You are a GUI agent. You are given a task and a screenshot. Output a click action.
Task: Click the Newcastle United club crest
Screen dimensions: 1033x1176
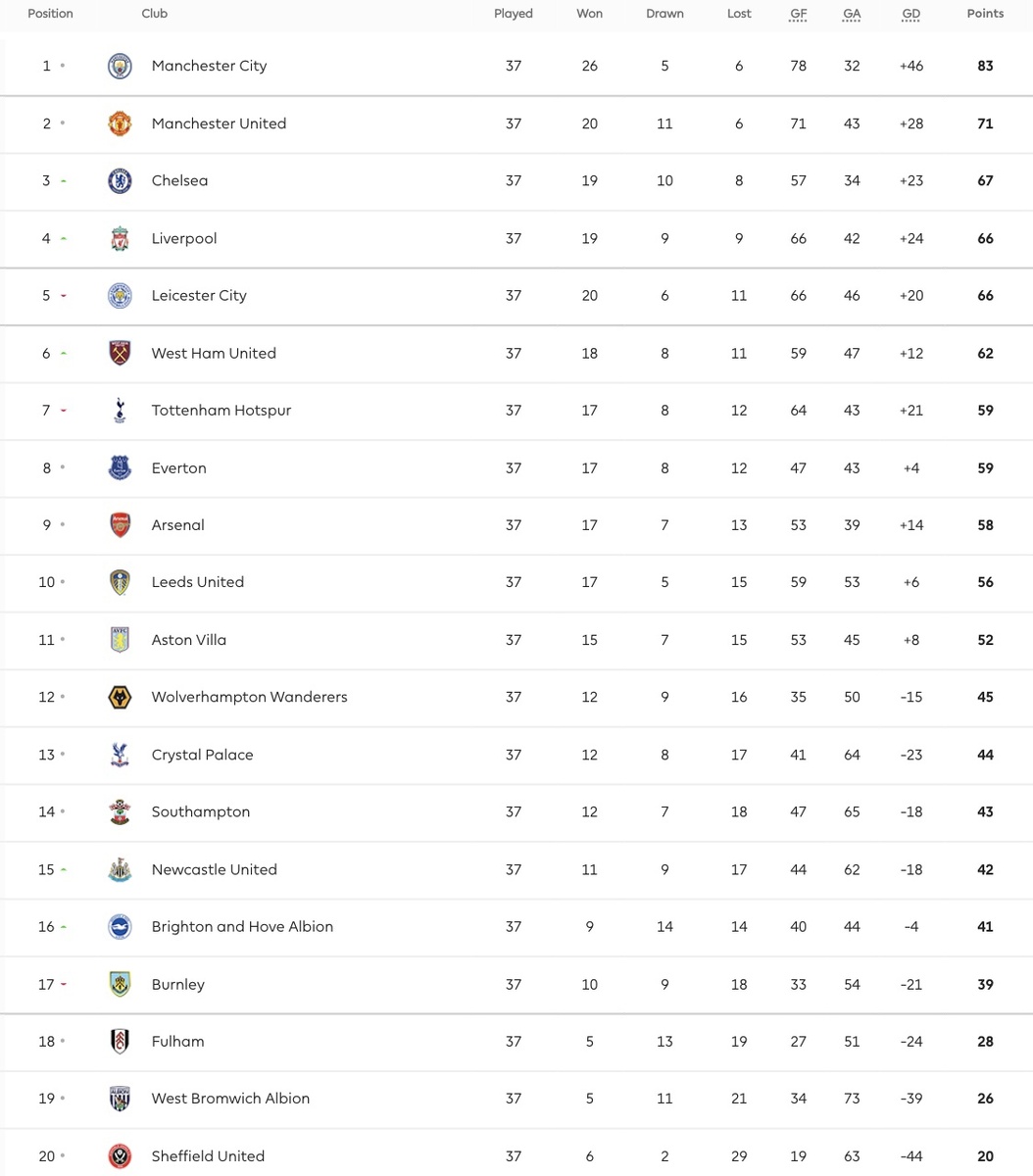(120, 869)
